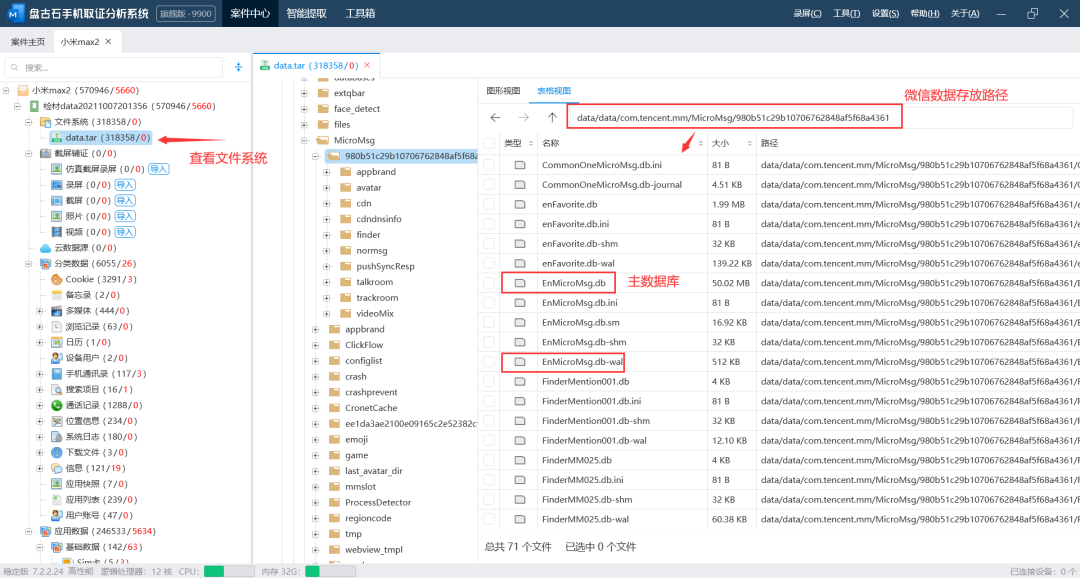Viewport: 1080px width, 578px height.
Task: Select the 应用列表 icon
Action: pyautogui.click(x=57, y=500)
